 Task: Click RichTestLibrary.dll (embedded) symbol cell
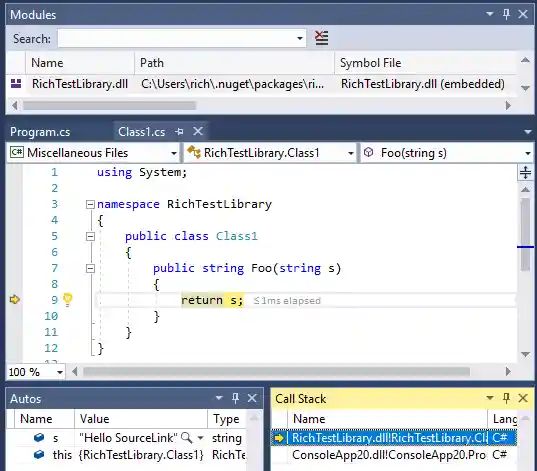(x=423, y=84)
